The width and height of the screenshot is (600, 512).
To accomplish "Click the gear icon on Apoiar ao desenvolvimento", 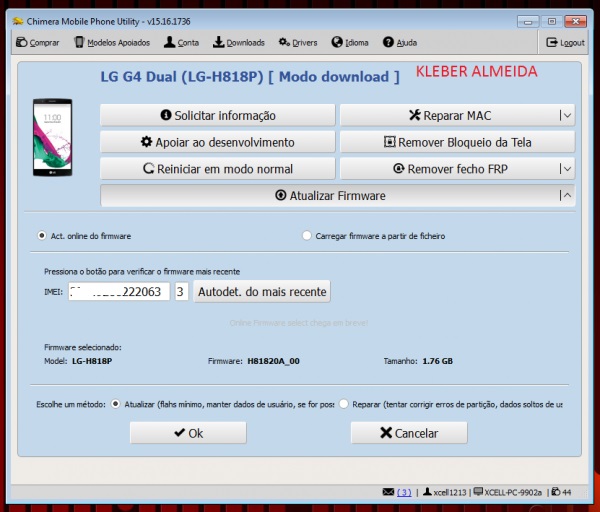I will tap(146, 142).
